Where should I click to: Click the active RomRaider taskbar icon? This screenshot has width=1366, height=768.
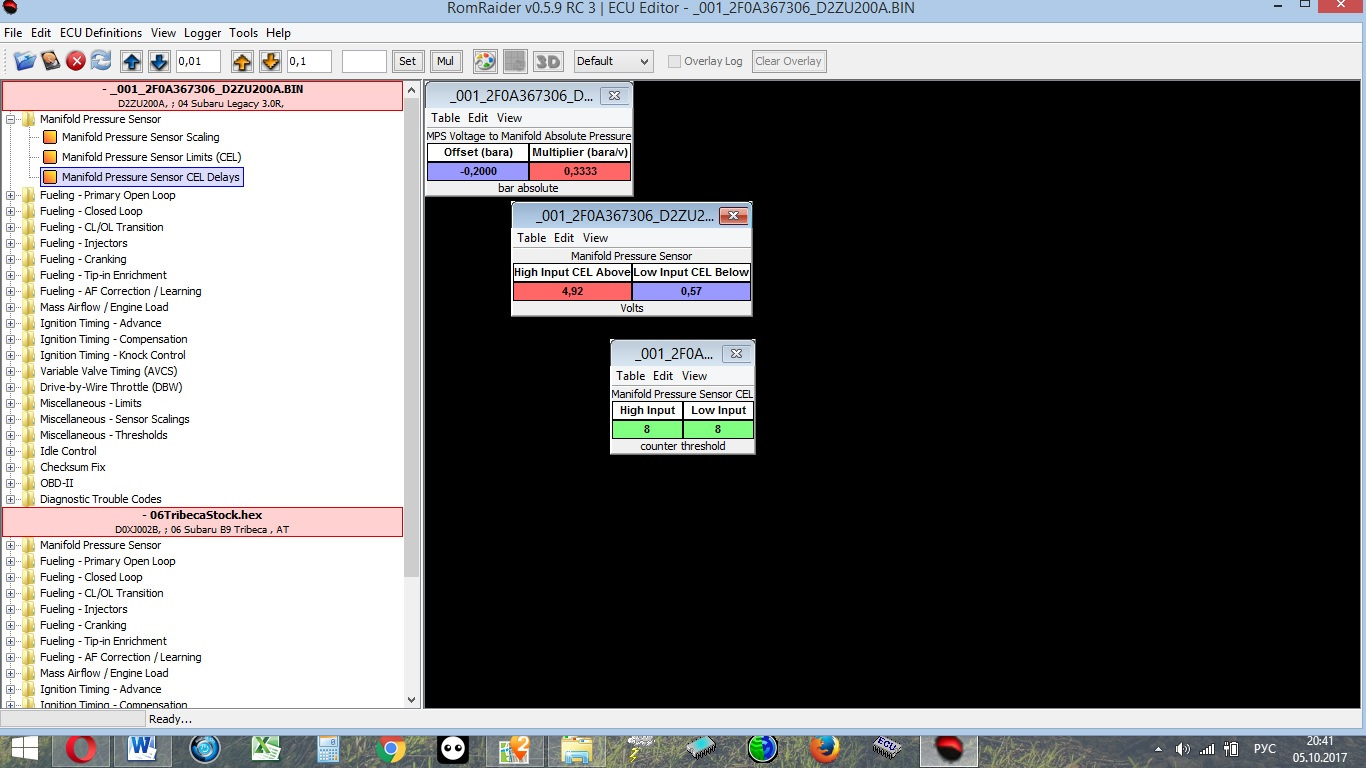948,748
